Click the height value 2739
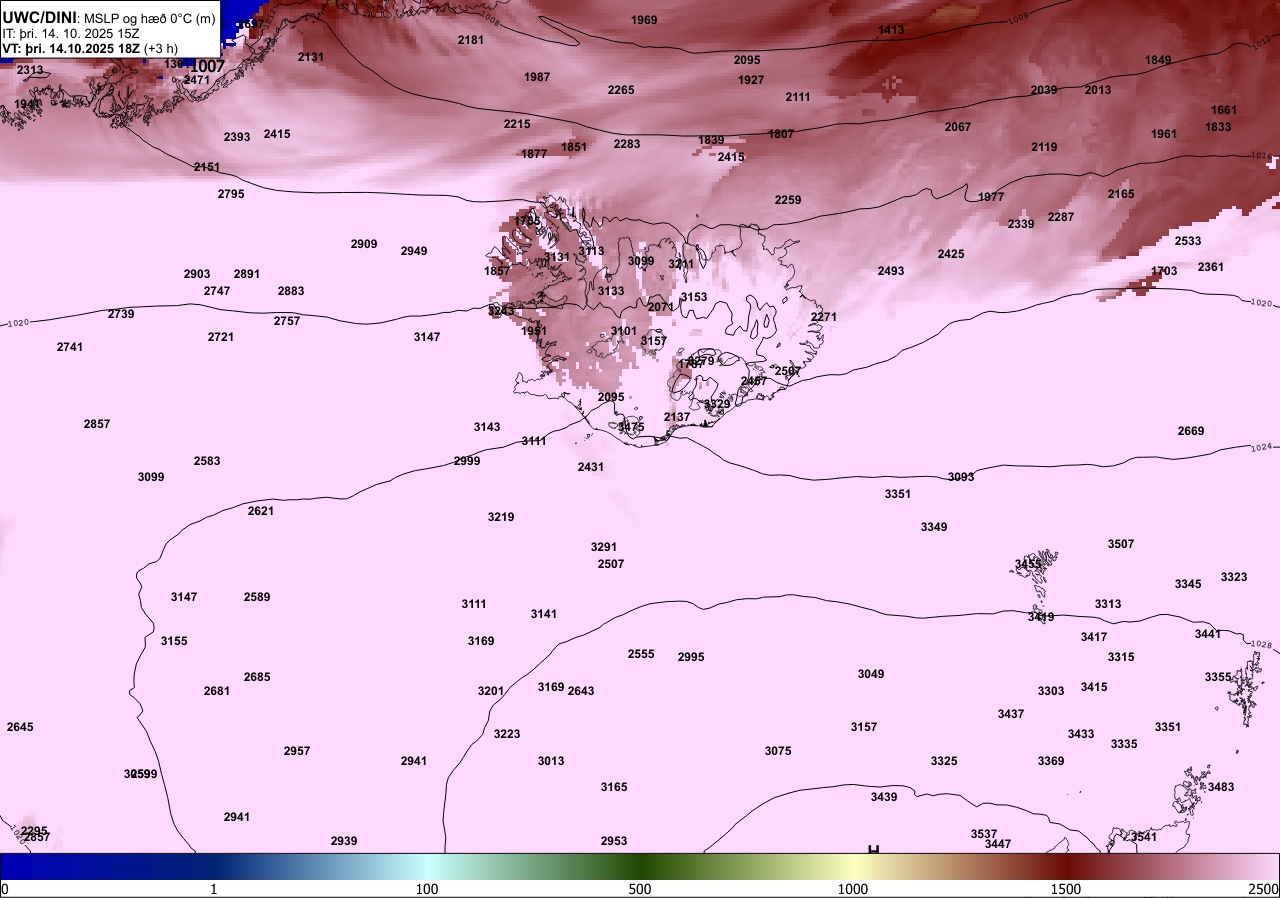Viewport: 1280px width, 898px height. 121,314
